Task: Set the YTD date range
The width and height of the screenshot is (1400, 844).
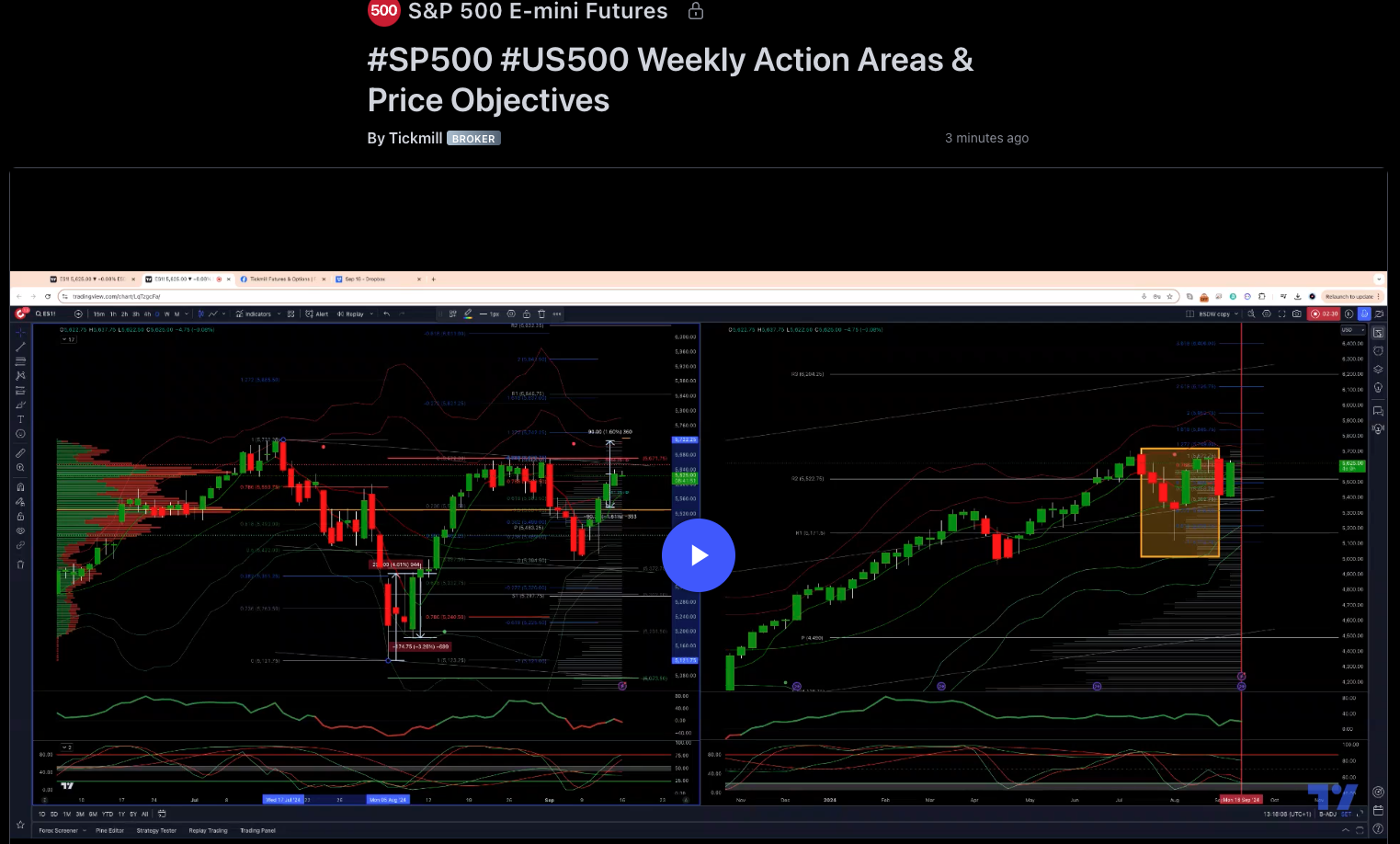Action: tap(108, 814)
